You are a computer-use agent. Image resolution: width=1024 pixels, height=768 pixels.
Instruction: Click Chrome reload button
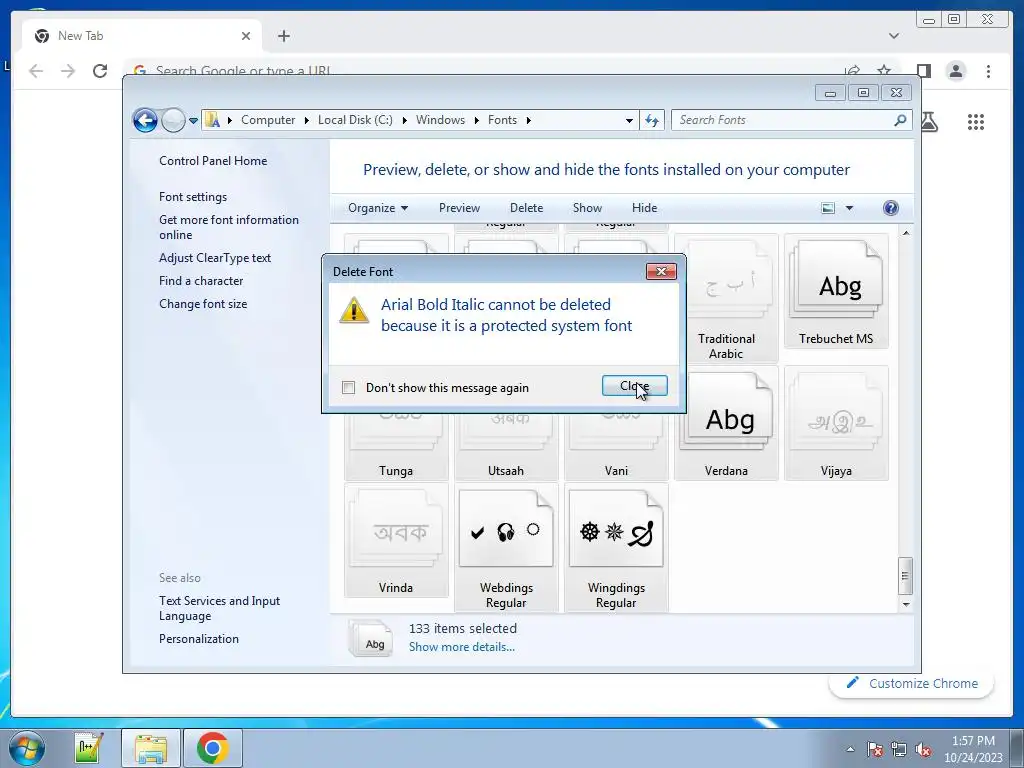(x=100, y=71)
